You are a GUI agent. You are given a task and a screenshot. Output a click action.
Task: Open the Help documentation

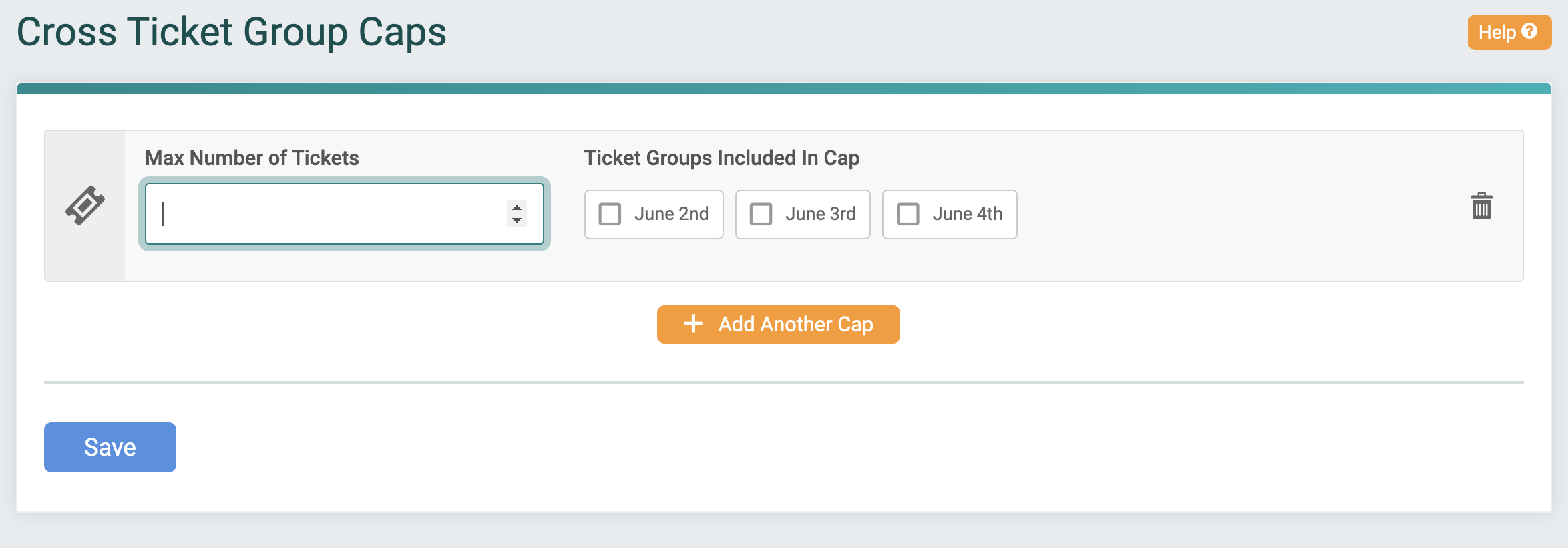coord(1509,31)
